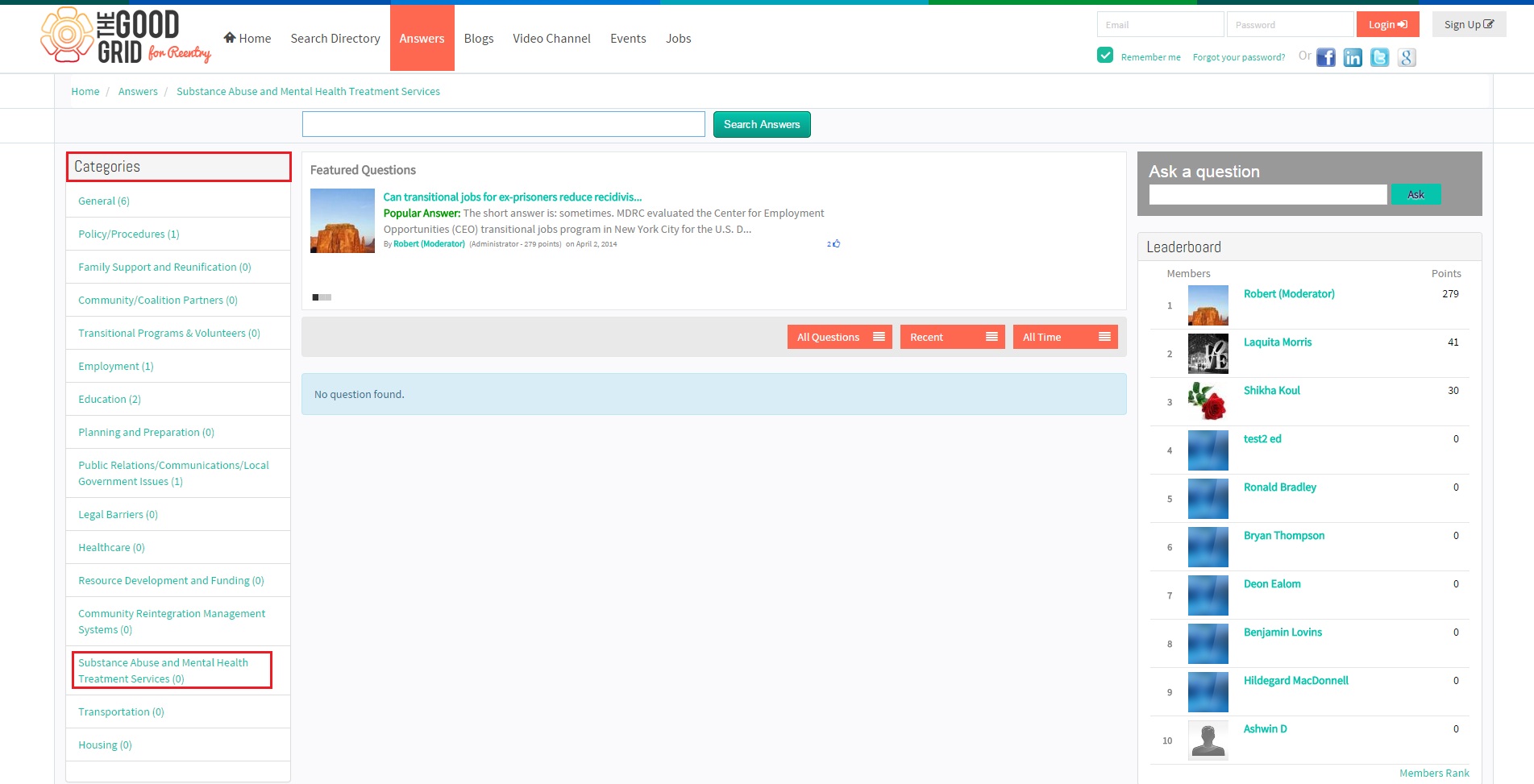The height and width of the screenshot is (784, 1534).
Task: Click the Login button
Action: pyautogui.click(x=1387, y=24)
